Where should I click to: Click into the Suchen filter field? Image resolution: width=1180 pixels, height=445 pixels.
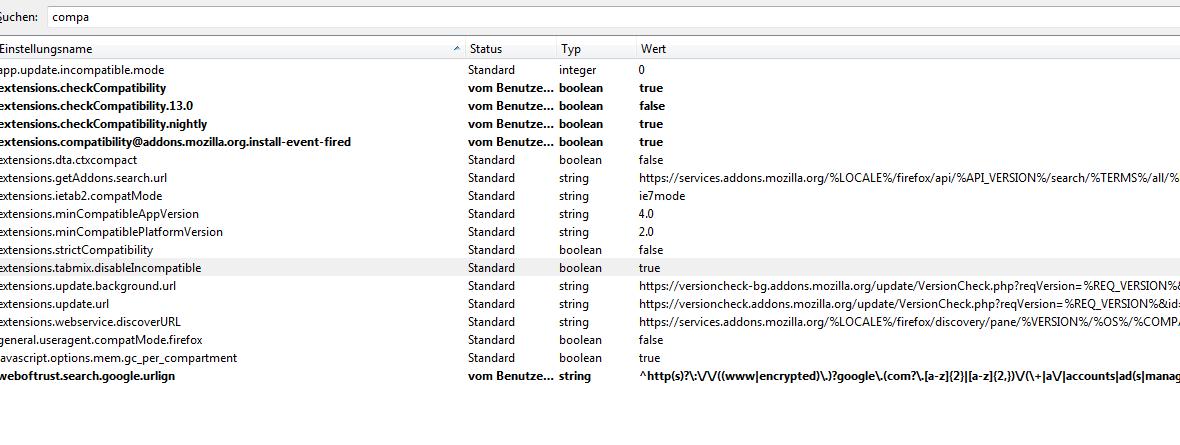point(600,17)
